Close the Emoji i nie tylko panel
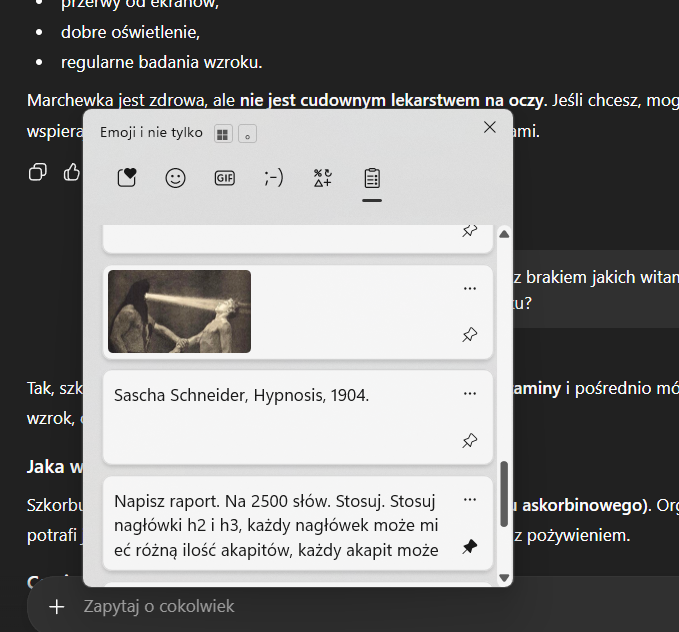 [489, 127]
